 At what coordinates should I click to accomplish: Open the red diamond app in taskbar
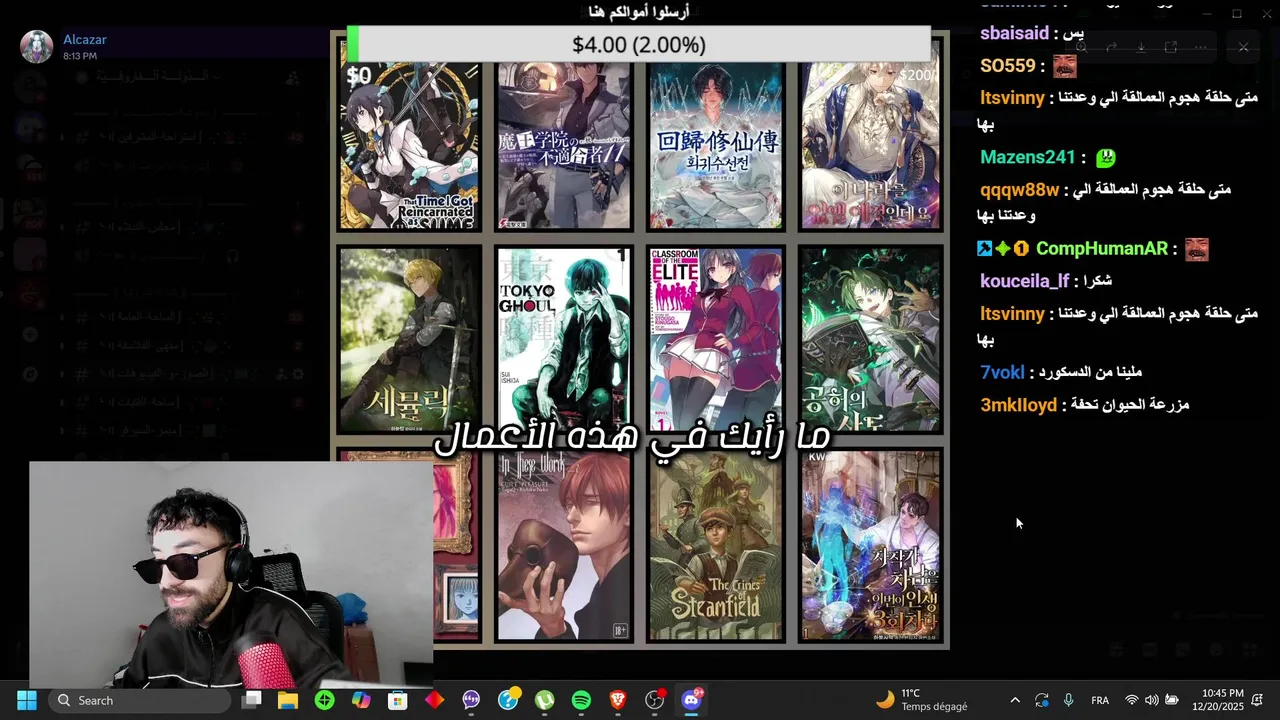pyautogui.click(x=434, y=700)
